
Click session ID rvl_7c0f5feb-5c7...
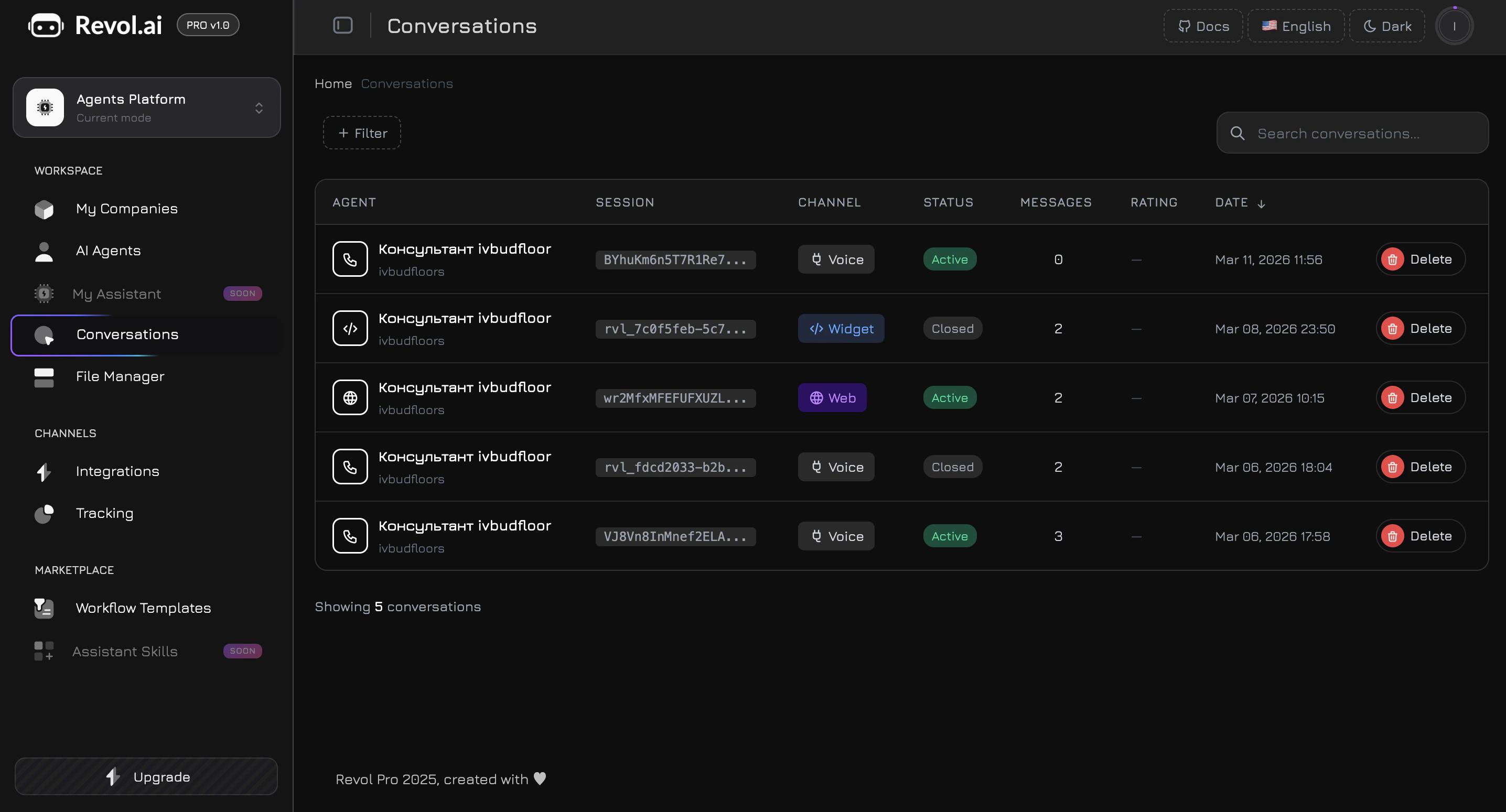[675, 329]
